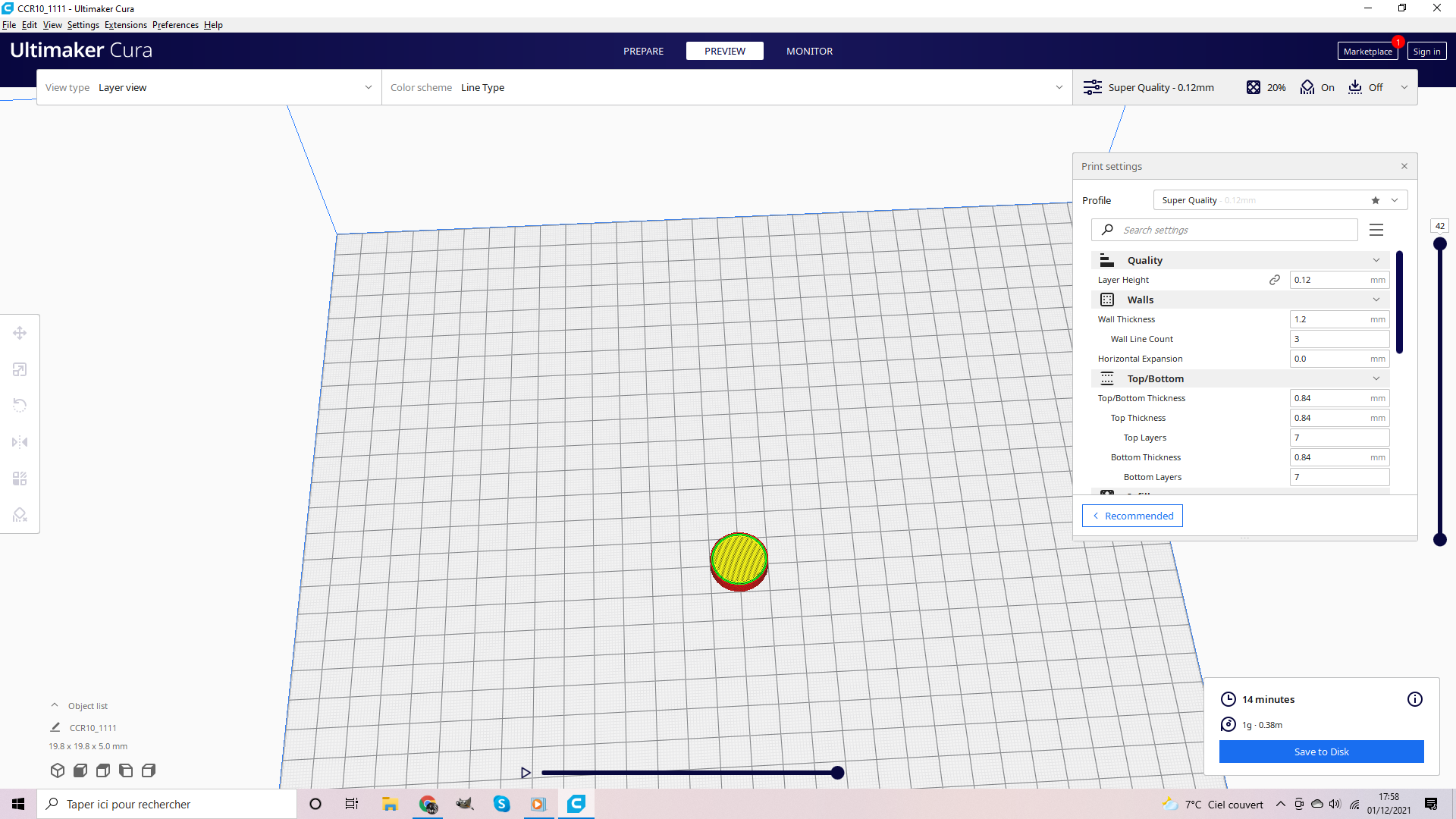Click the layer slider top handle

click(x=1440, y=243)
